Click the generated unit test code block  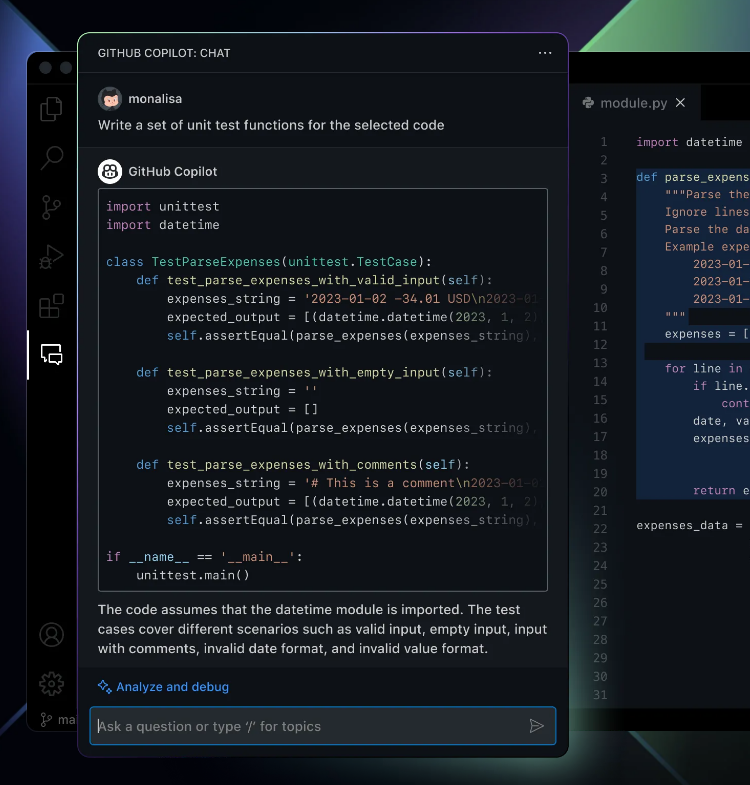coord(323,390)
